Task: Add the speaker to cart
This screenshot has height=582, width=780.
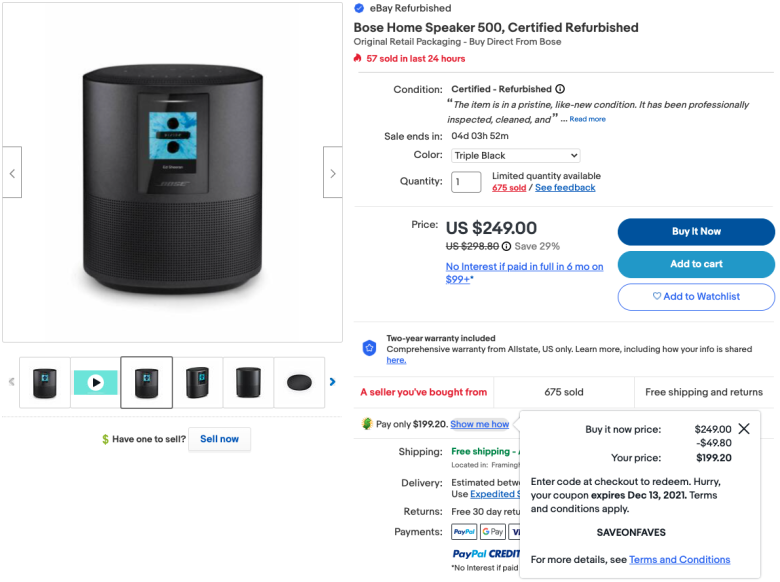Action: pos(696,264)
